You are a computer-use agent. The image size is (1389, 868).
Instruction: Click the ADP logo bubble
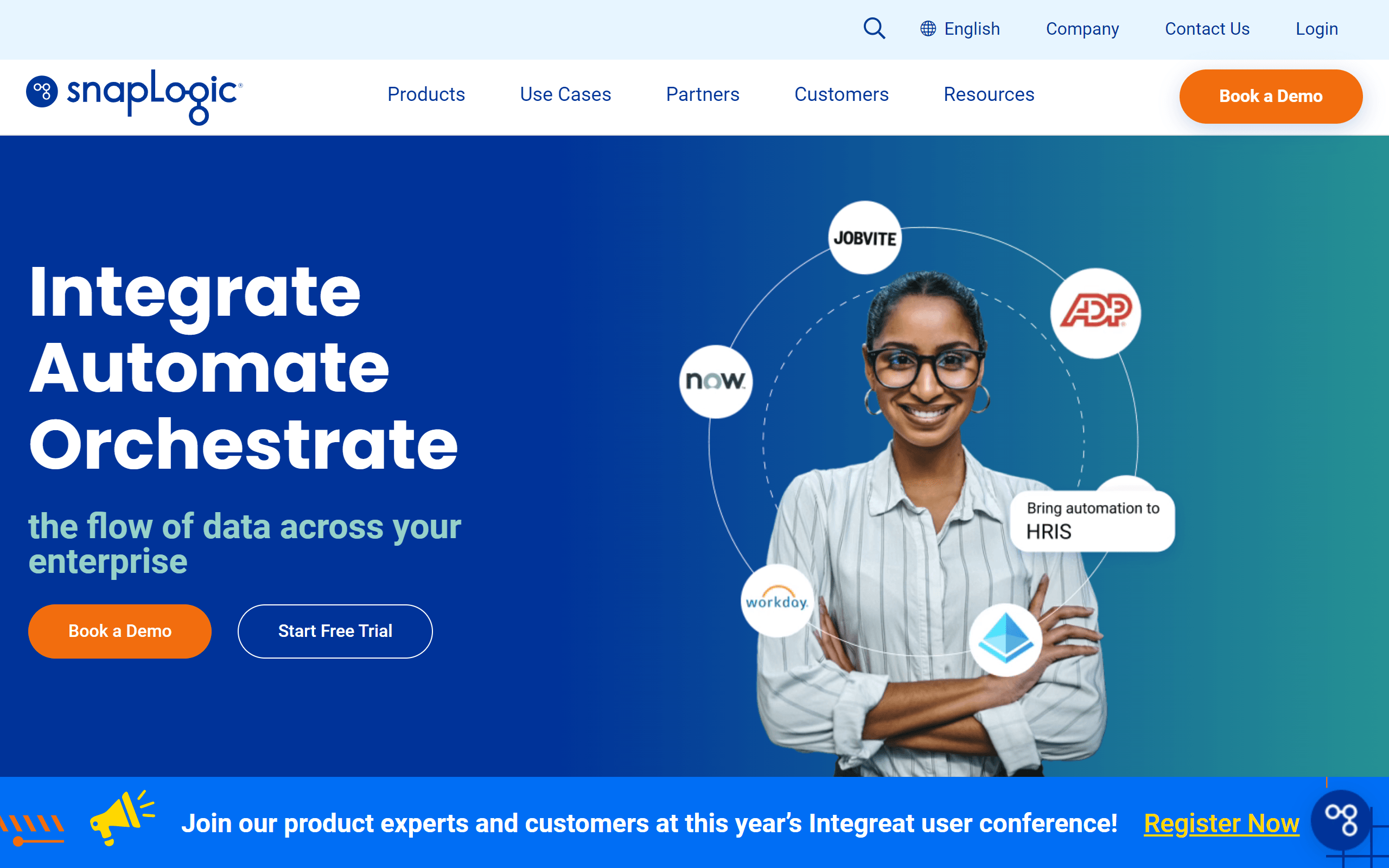(1095, 313)
